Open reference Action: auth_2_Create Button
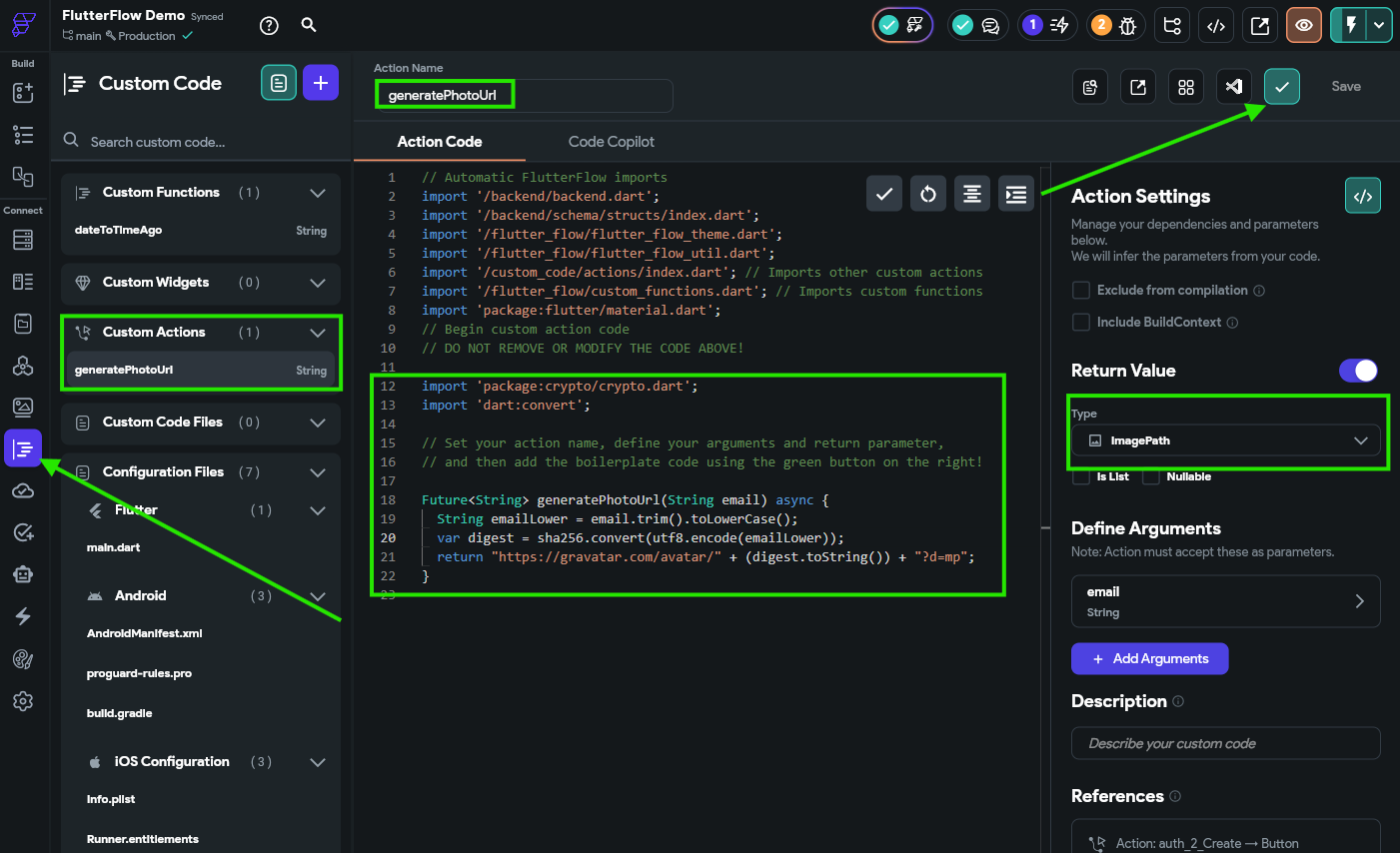1400x853 pixels. point(1226,843)
